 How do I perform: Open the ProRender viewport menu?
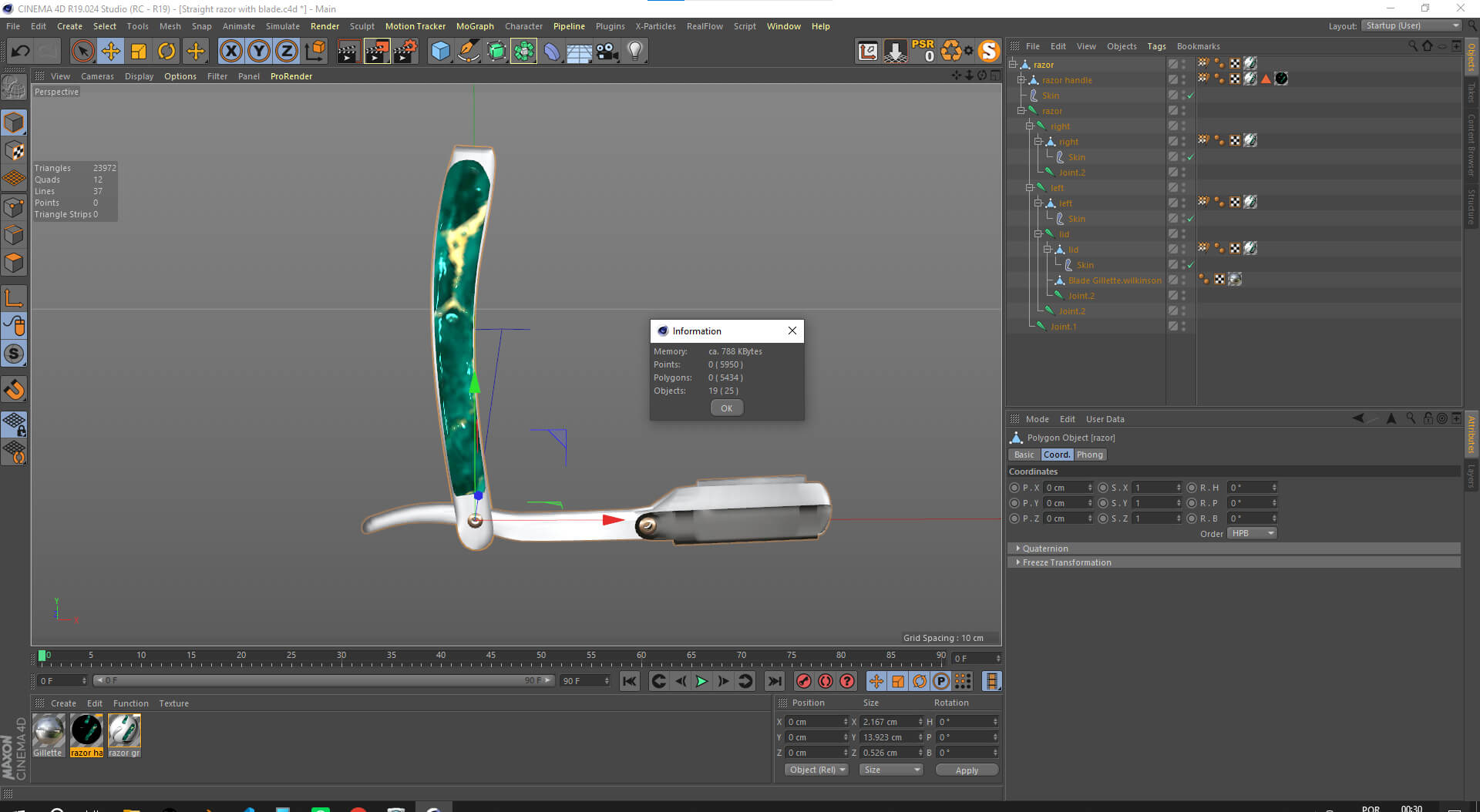point(291,76)
